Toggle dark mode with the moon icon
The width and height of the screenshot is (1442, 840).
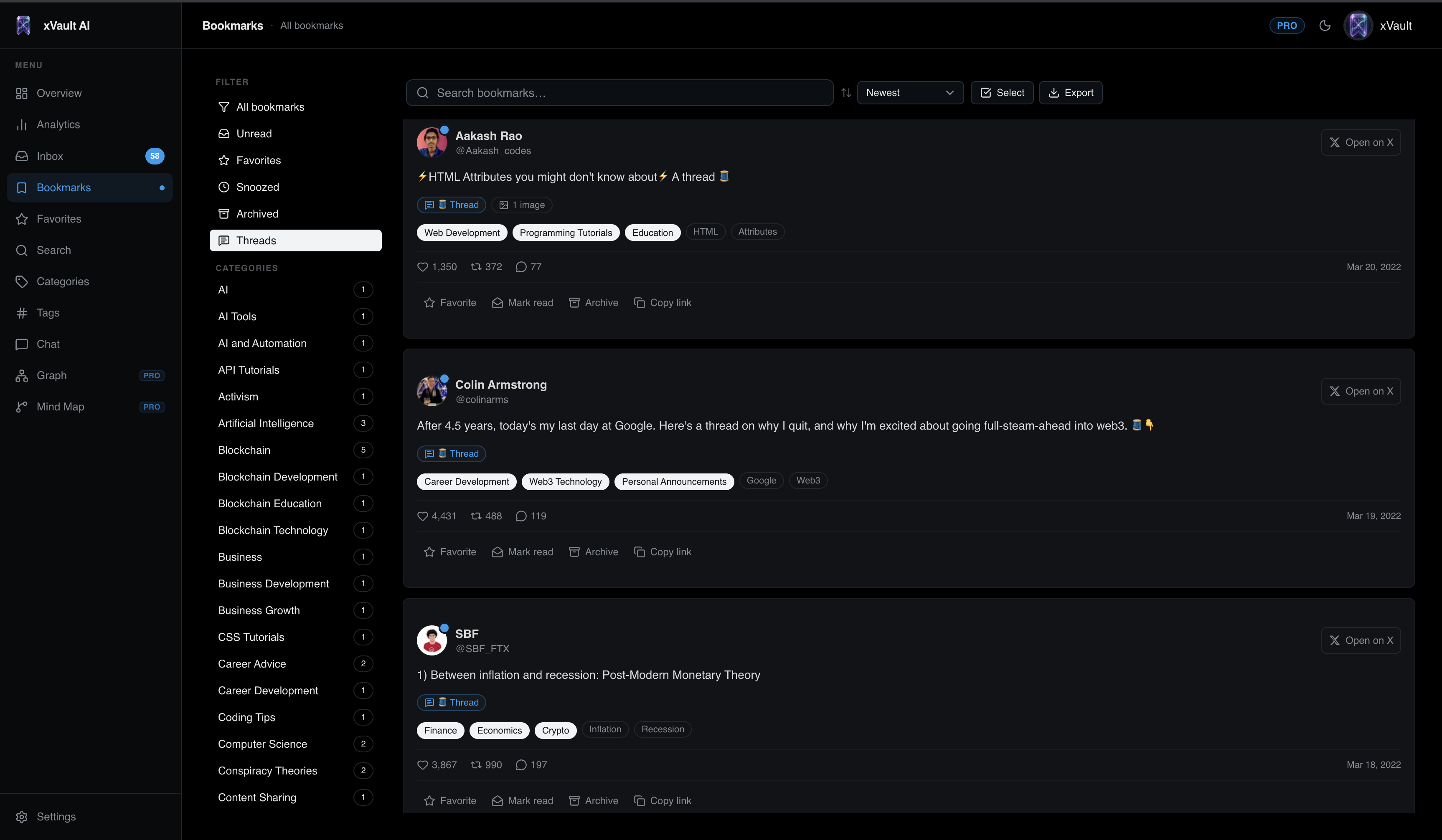1326,25
